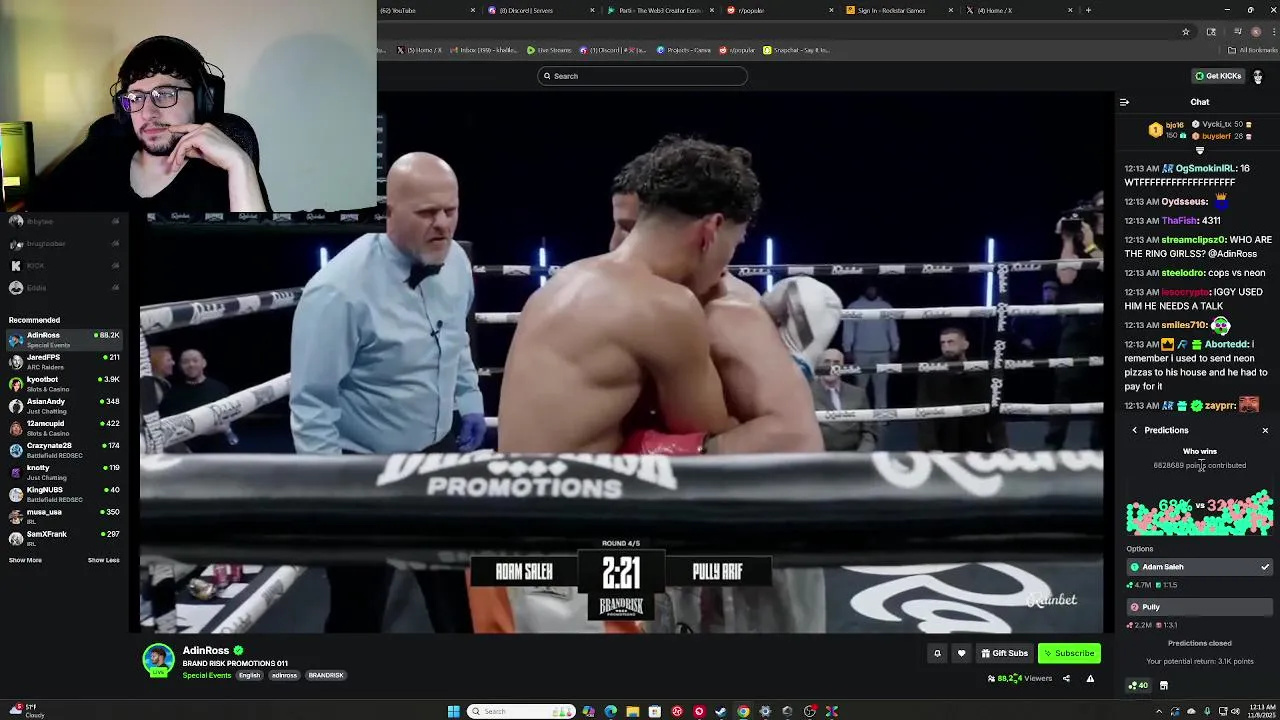Open JaredFPS recommended channel

(64, 361)
